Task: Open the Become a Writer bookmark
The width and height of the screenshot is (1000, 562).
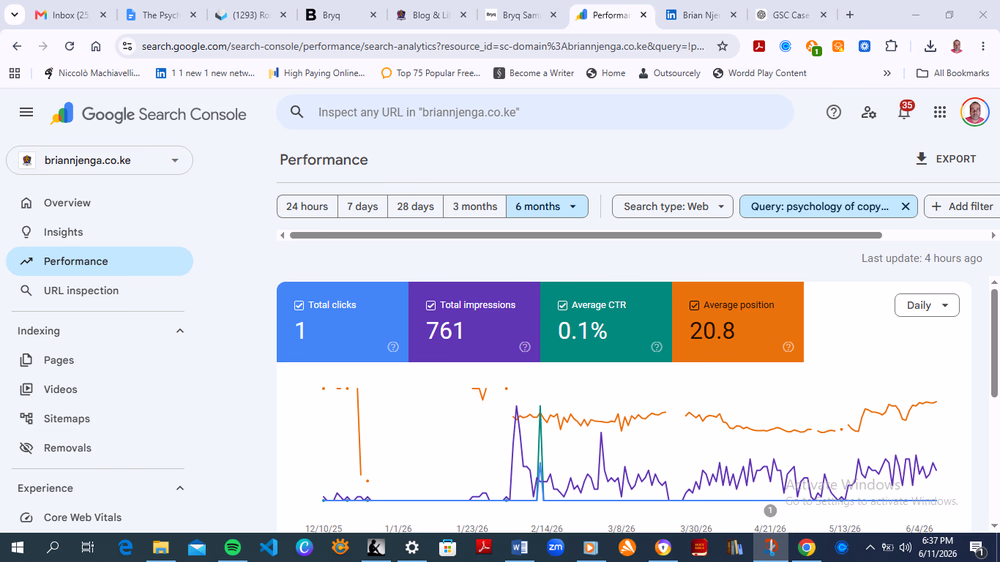Action: click(x=534, y=73)
